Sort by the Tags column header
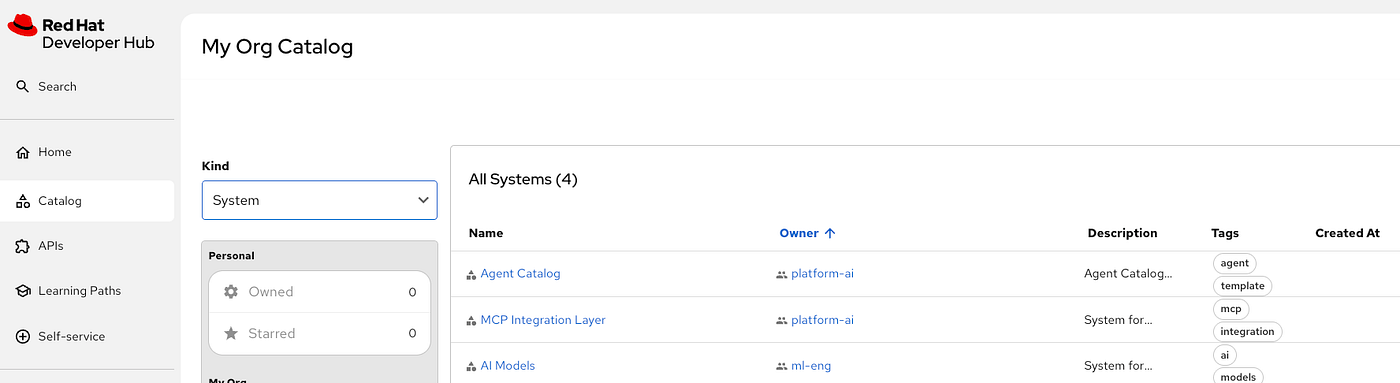Viewport: 1400px width, 383px height. click(1225, 233)
